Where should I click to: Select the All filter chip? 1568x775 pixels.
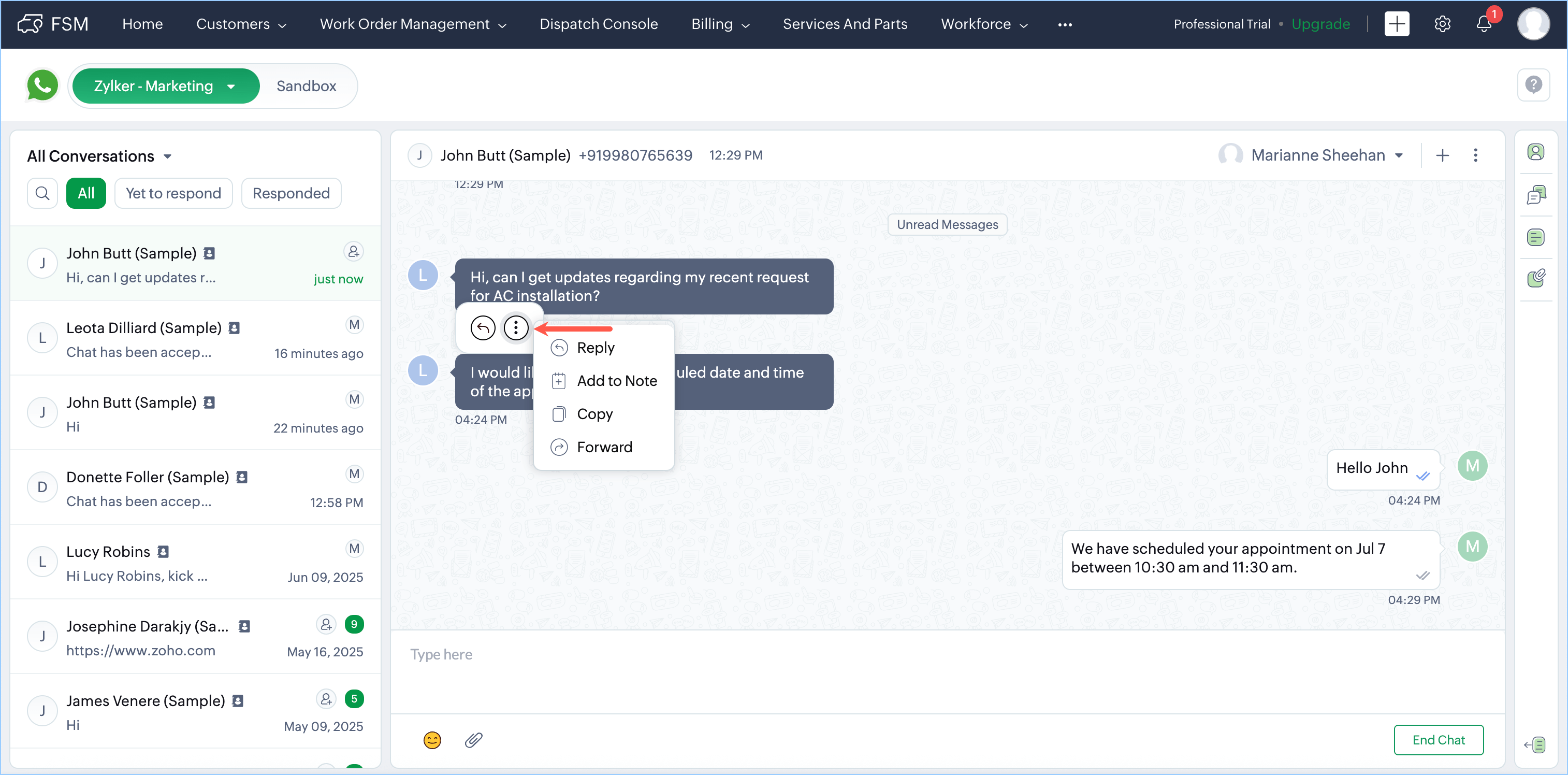point(86,193)
